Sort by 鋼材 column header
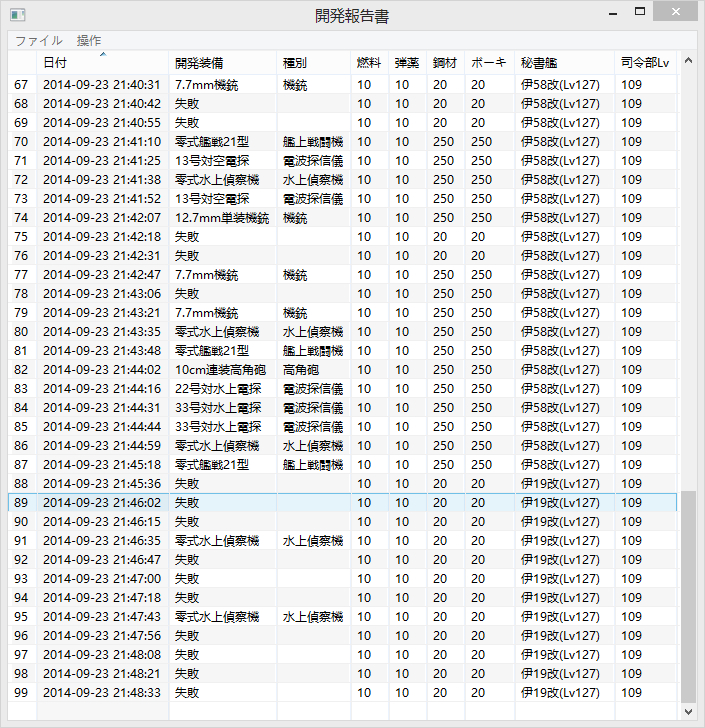 pos(446,63)
